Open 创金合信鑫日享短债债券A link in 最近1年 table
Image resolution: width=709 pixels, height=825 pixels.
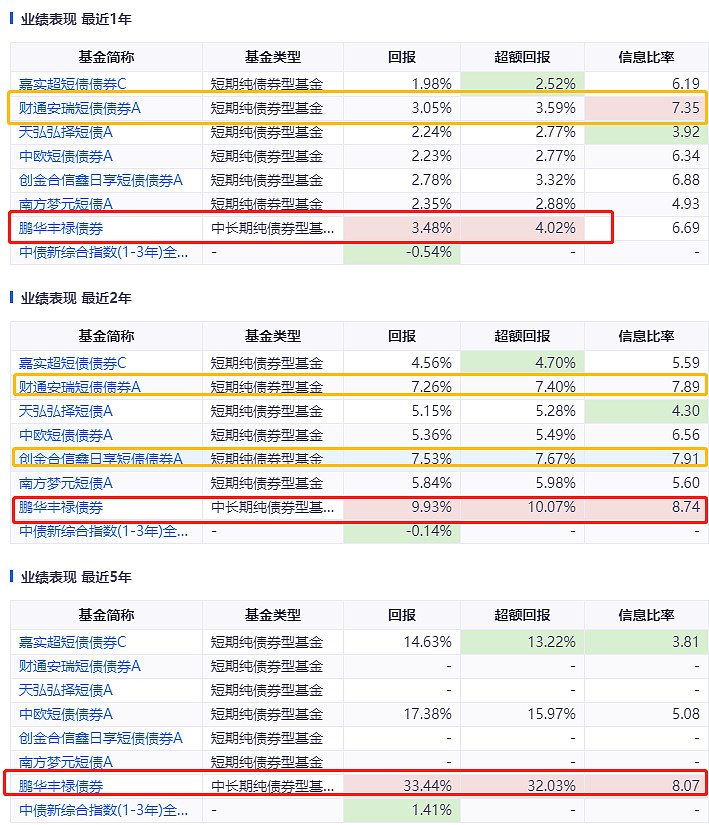coord(101,180)
